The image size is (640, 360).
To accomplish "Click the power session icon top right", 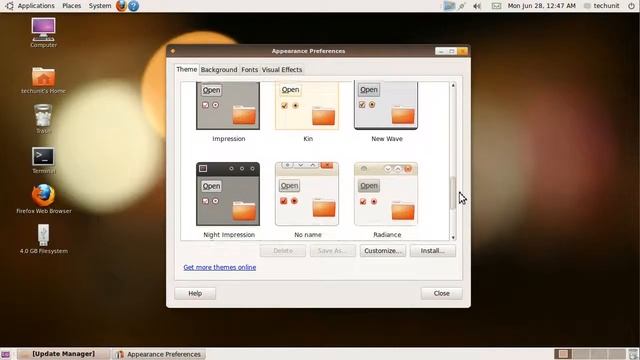I will [x=631, y=6].
